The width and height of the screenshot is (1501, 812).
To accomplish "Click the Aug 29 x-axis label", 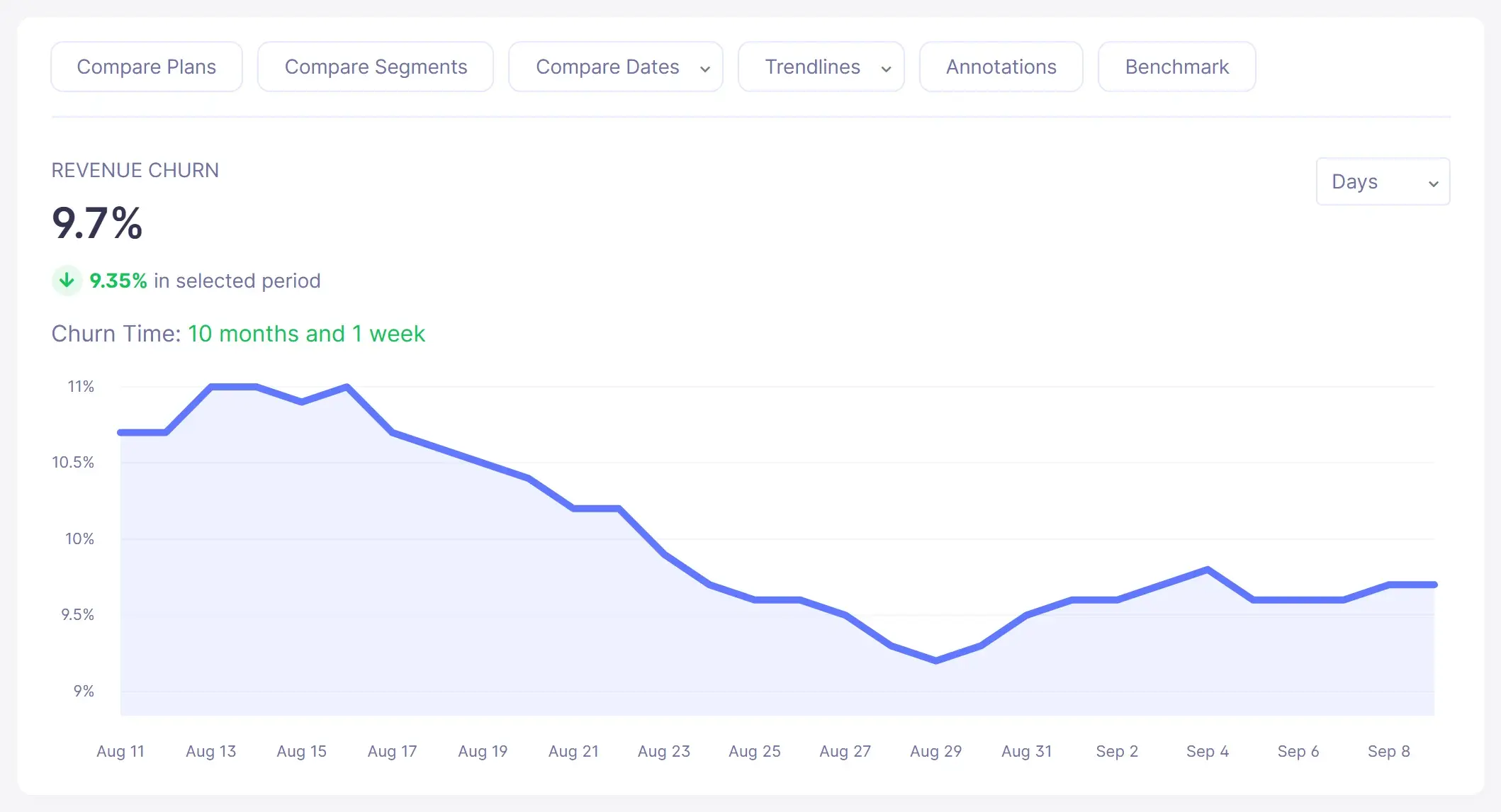I will pyautogui.click(x=936, y=751).
